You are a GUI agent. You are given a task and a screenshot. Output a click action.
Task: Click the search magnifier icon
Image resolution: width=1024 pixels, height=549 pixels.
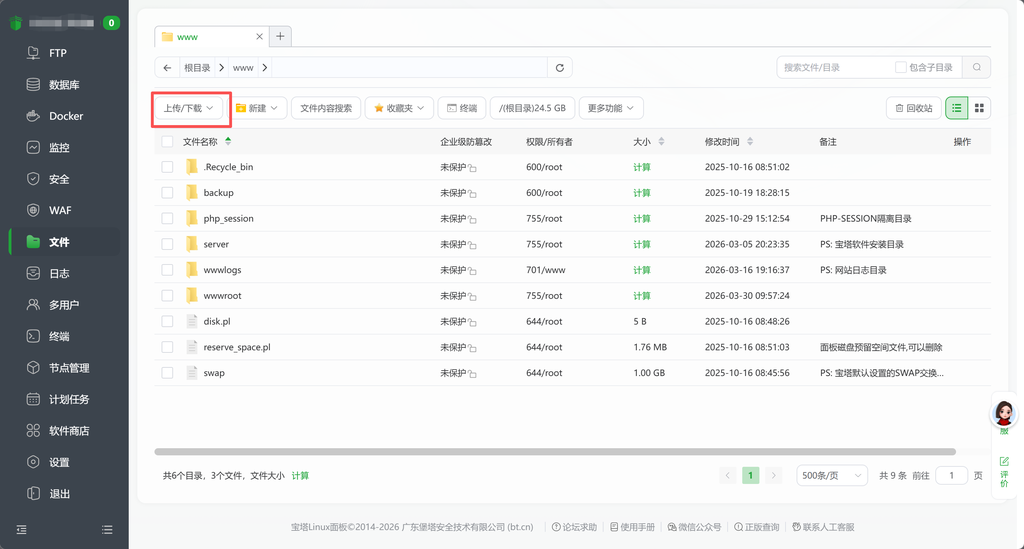coord(976,67)
